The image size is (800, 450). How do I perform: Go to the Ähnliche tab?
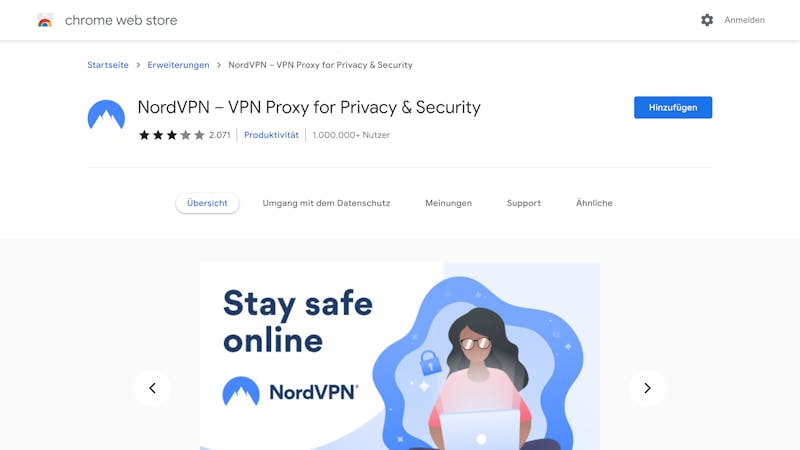coord(594,203)
